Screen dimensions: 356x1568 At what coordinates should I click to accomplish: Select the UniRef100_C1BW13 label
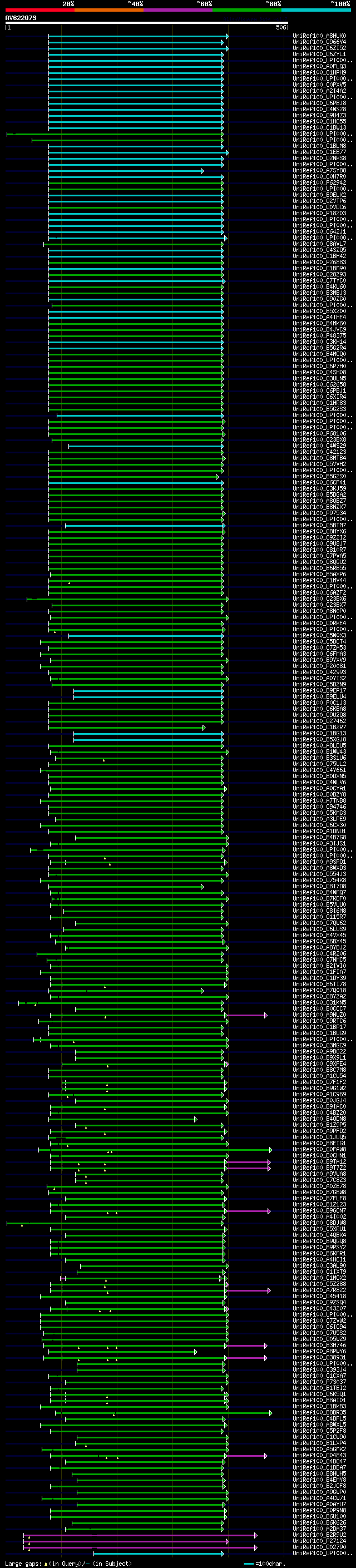coord(319,127)
